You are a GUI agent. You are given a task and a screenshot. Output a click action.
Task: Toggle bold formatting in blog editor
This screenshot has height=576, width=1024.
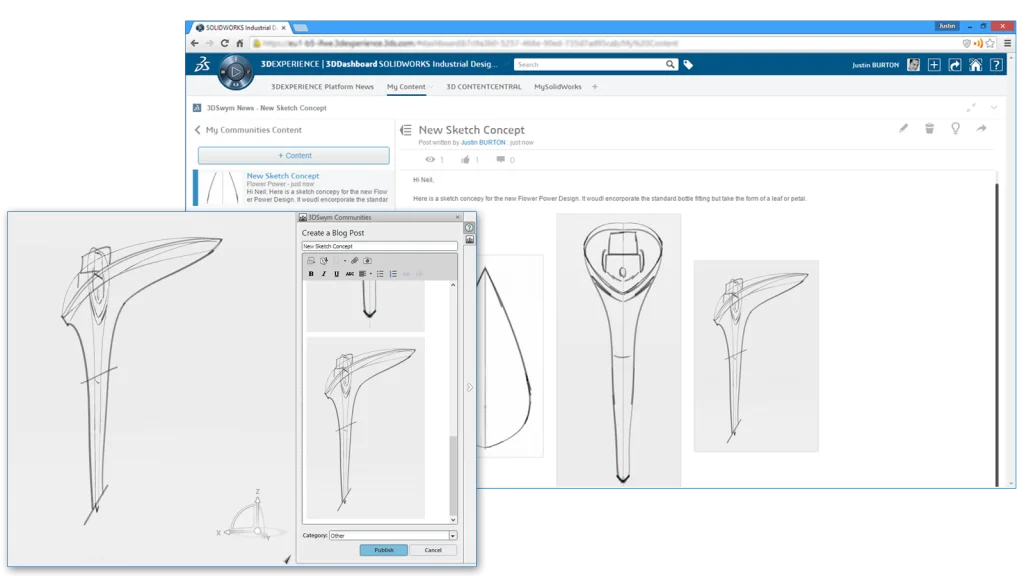click(x=311, y=274)
